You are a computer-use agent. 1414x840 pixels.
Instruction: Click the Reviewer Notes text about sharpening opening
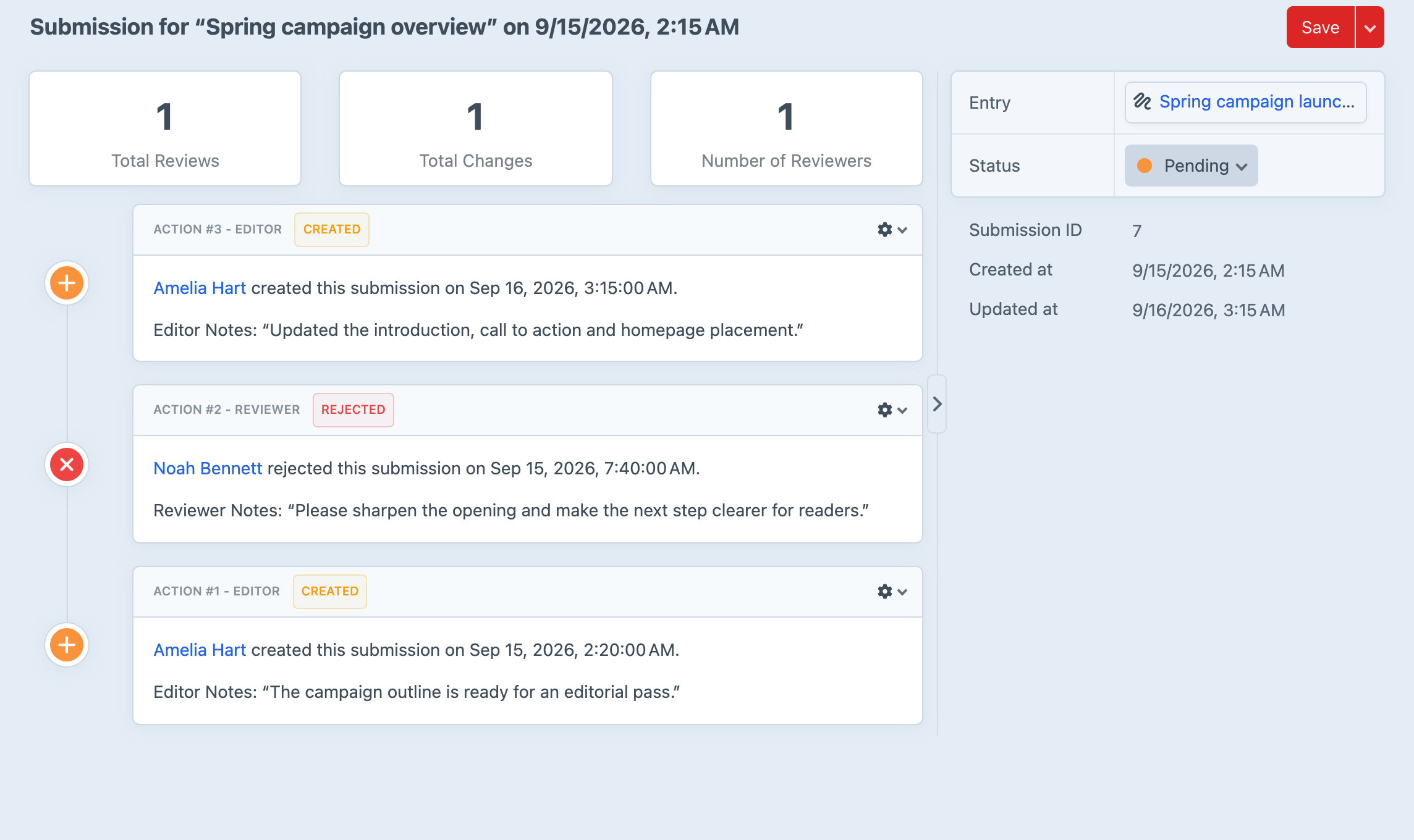pos(511,510)
